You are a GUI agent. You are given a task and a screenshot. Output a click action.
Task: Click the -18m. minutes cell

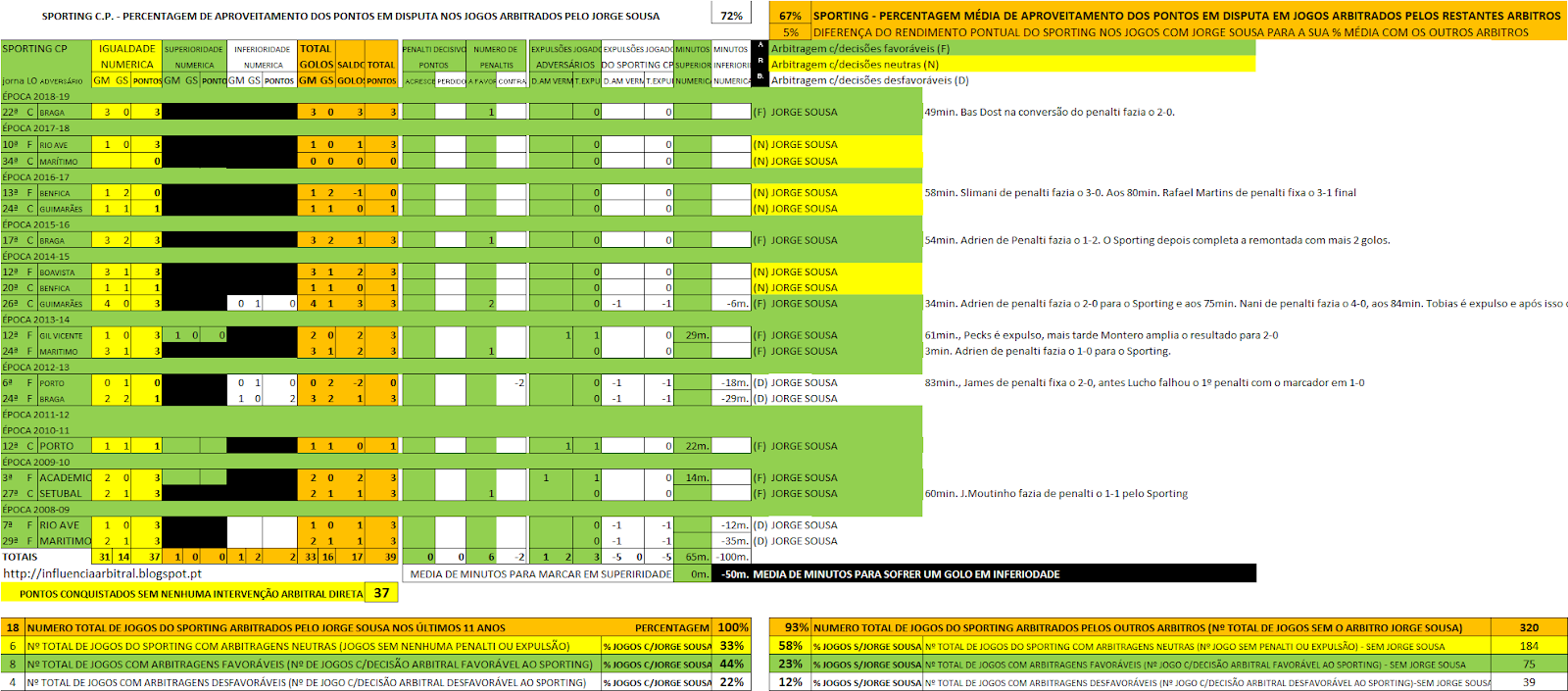pos(731,383)
